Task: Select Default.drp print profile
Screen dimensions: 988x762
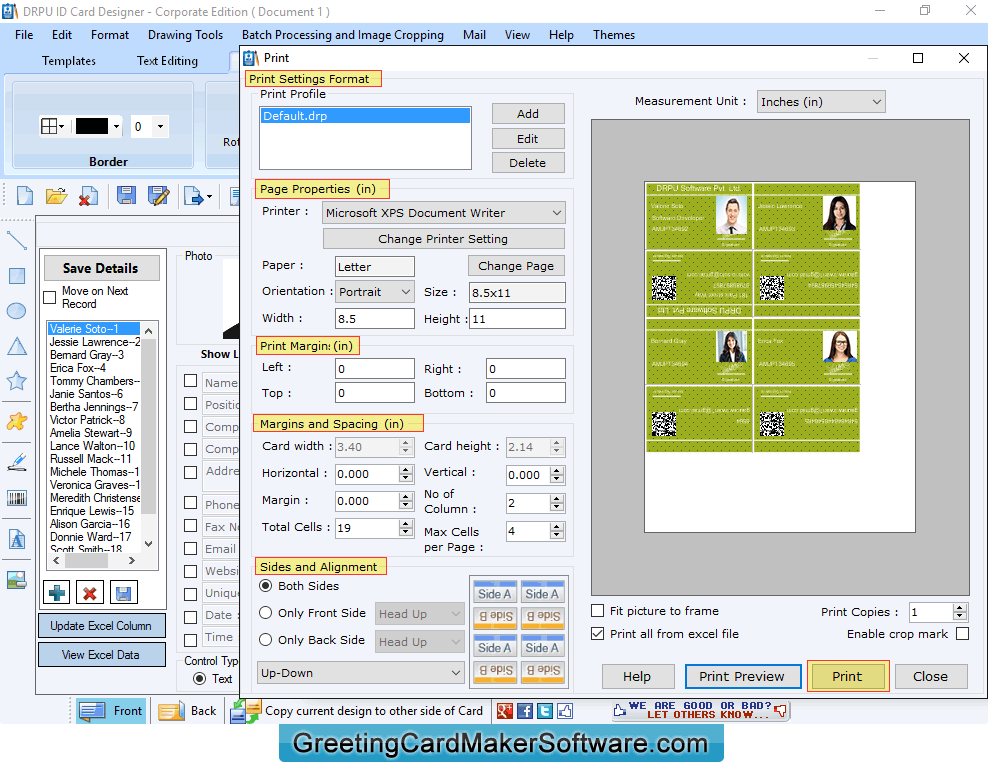Action: (365, 116)
